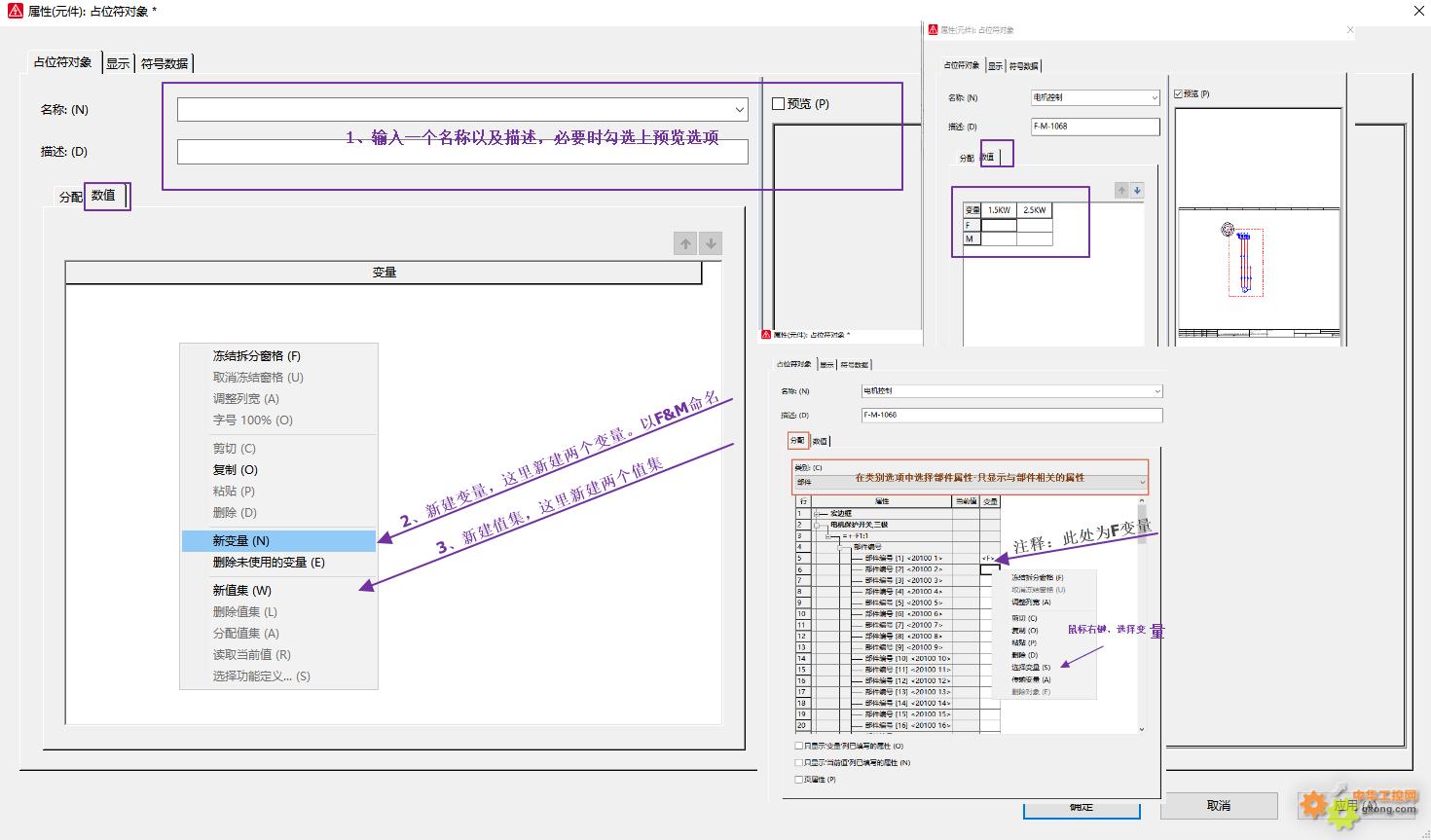Image resolution: width=1431 pixels, height=840 pixels.
Task: Open 分配 sub-tab in large dialog
Action: (70, 197)
